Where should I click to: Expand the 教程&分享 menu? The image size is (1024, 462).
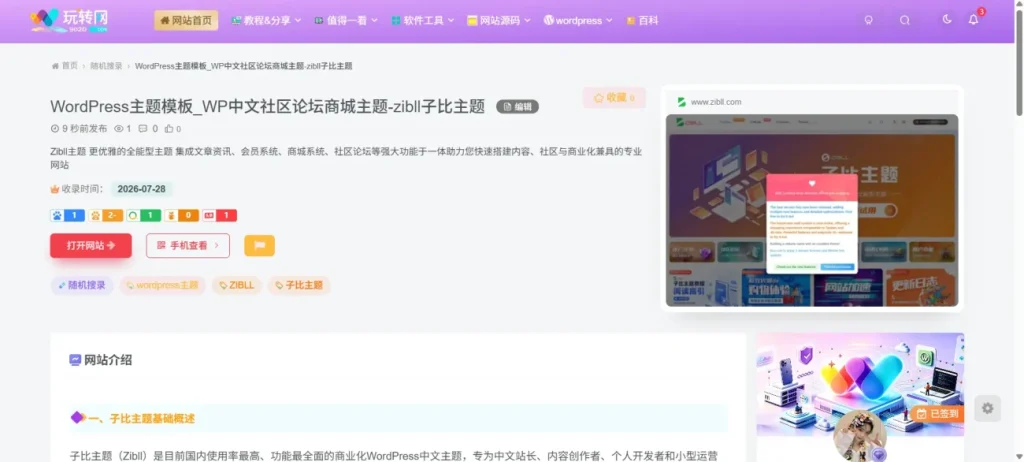pyautogui.click(x=266, y=20)
